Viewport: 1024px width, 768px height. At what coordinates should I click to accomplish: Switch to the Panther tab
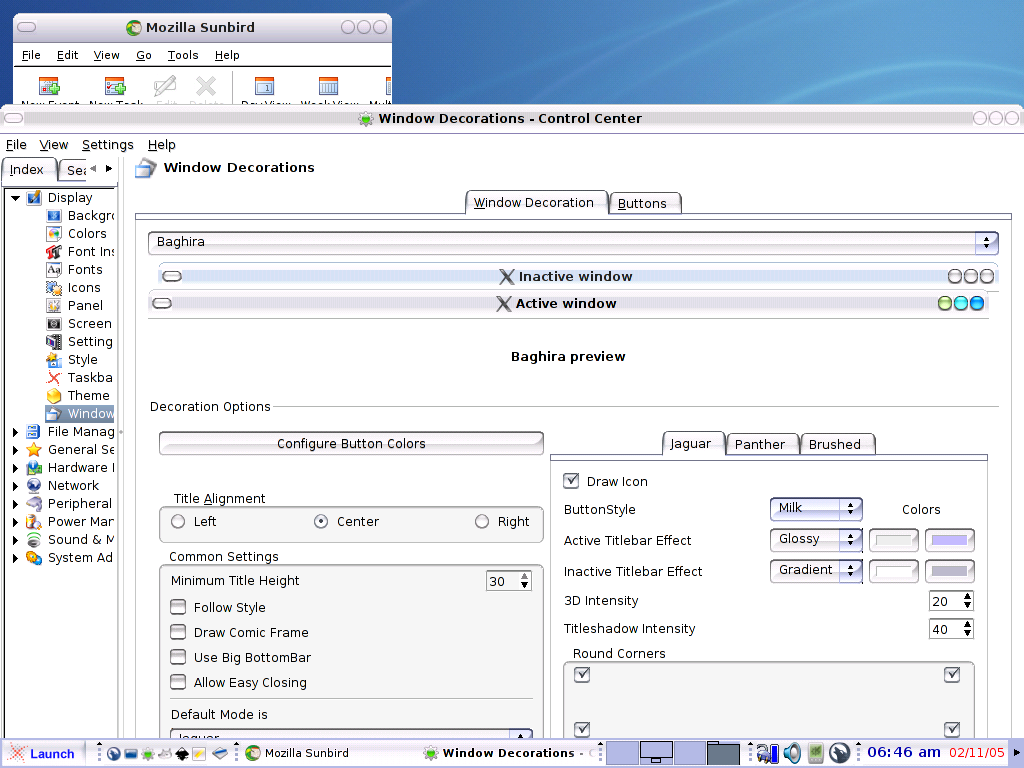[760, 444]
